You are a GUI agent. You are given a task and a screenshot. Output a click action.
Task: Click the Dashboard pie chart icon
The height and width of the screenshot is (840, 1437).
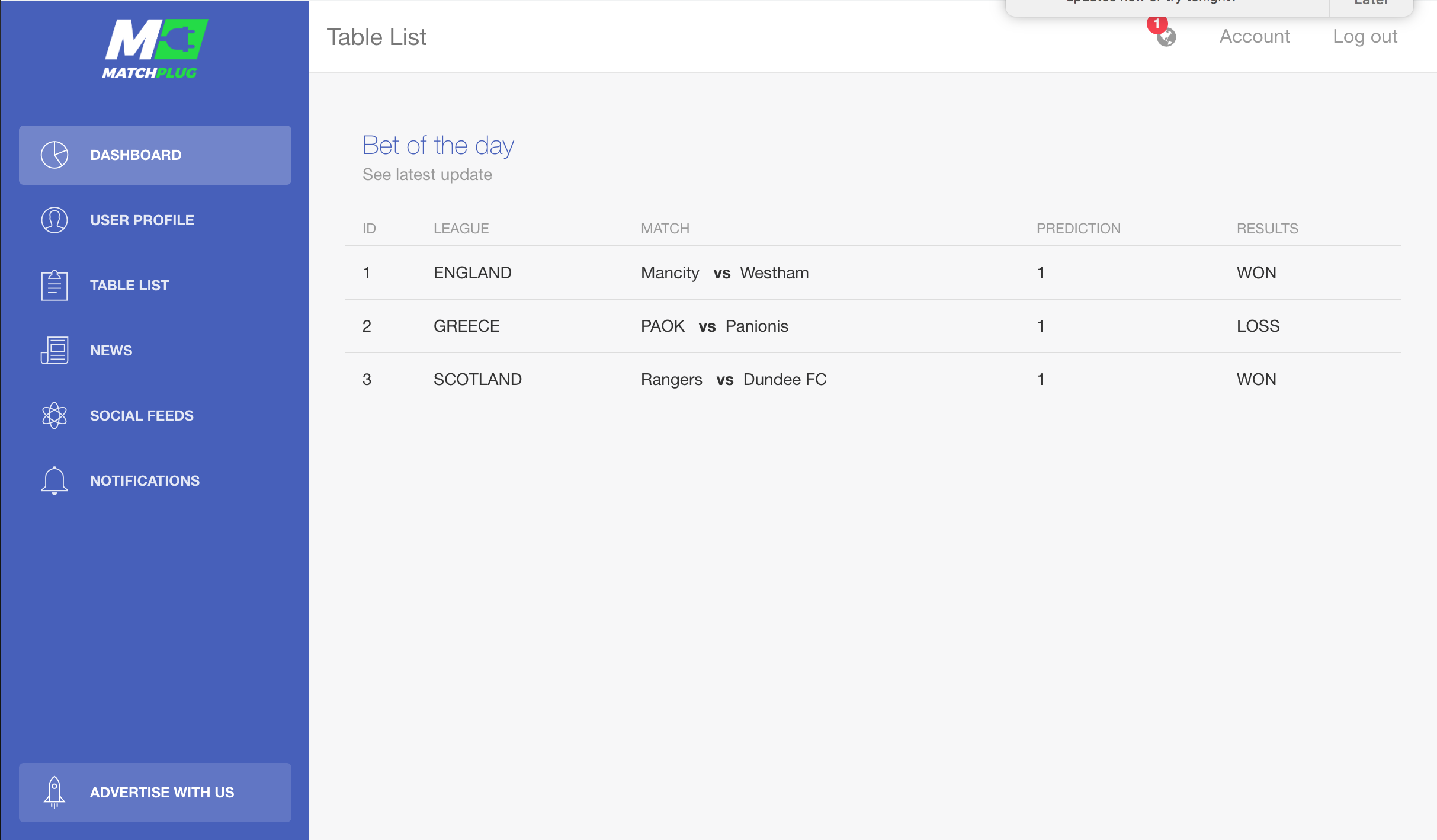click(x=54, y=155)
